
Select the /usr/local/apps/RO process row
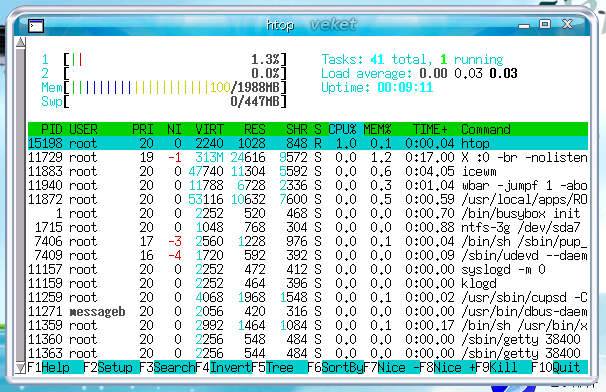click(x=308, y=199)
